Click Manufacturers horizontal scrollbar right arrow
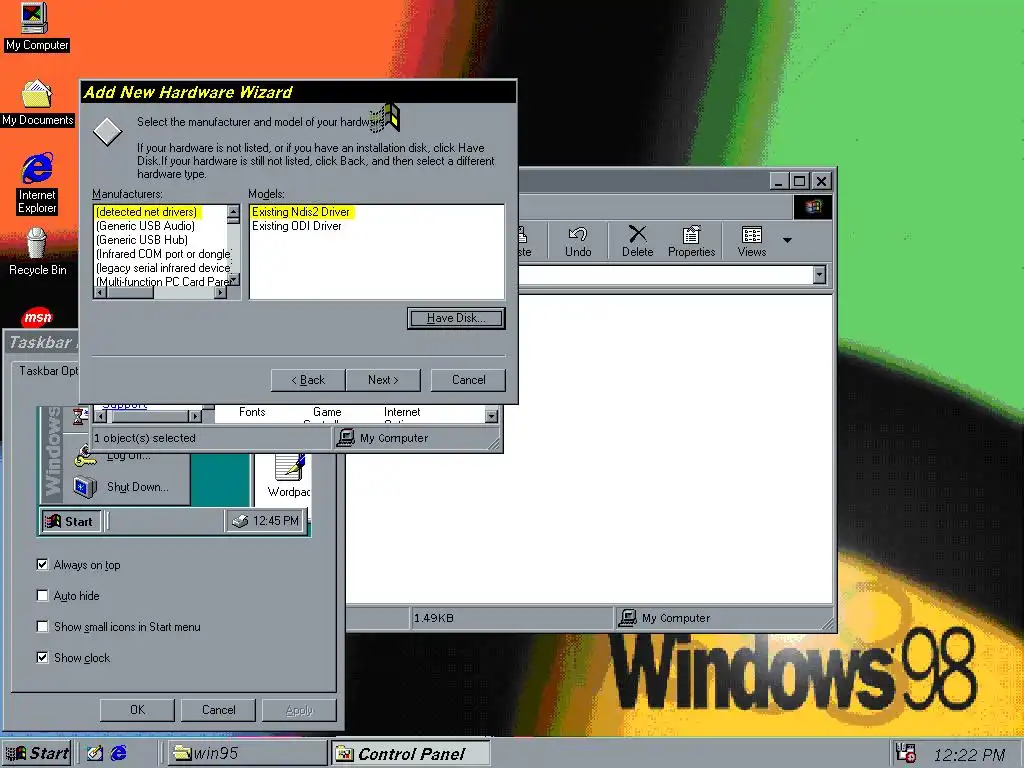The width and height of the screenshot is (1024, 768). (221, 293)
